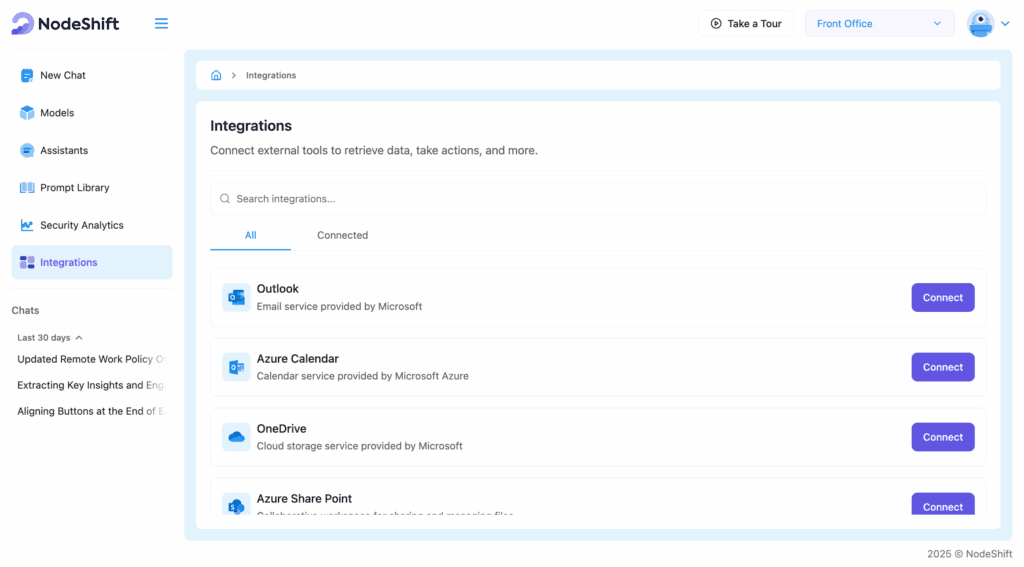
Task: Open the Front Office workspace dropdown
Action: click(x=879, y=24)
